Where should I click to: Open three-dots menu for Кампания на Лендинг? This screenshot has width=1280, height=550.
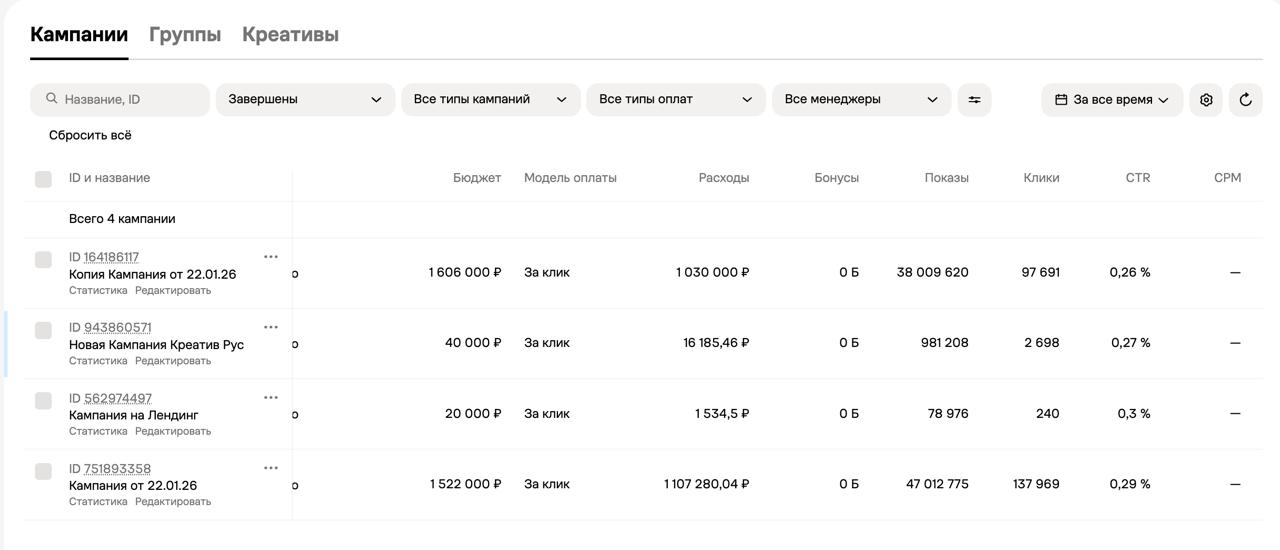click(x=271, y=398)
